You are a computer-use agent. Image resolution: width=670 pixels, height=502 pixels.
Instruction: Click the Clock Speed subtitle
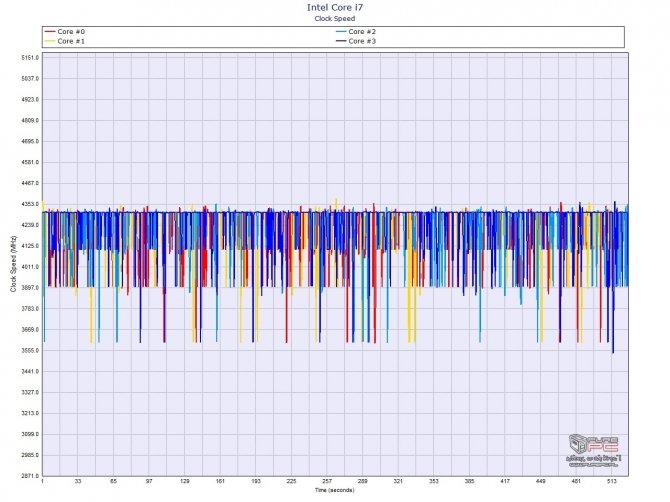click(x=335, y=18)
